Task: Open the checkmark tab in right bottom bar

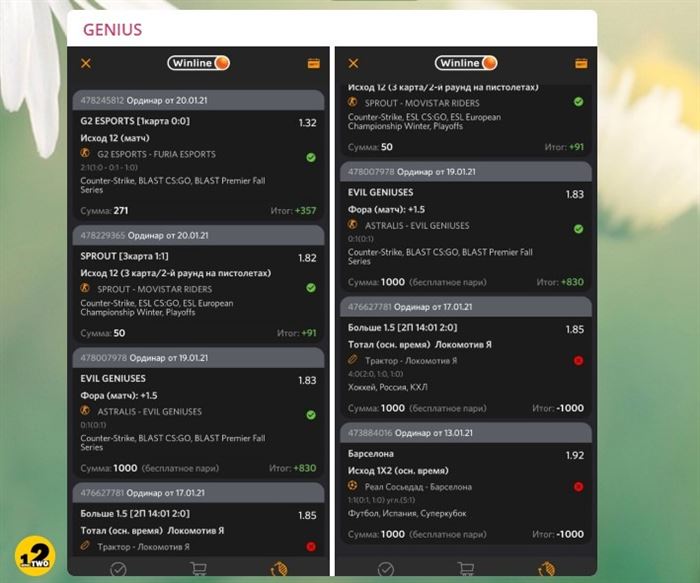Action: (x=386, y=569)
